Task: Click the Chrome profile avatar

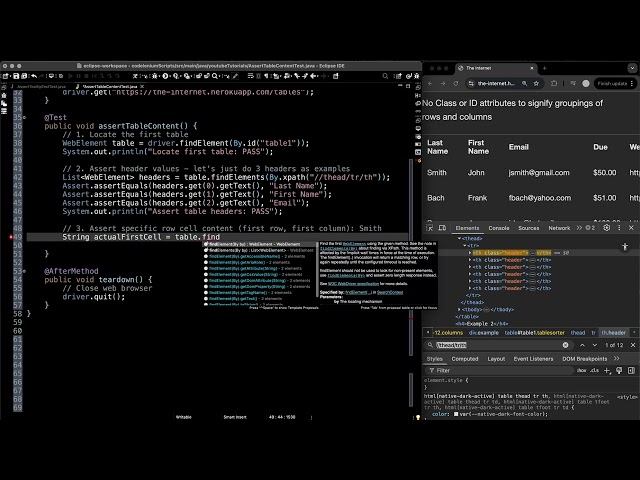Action: (586, 83)
